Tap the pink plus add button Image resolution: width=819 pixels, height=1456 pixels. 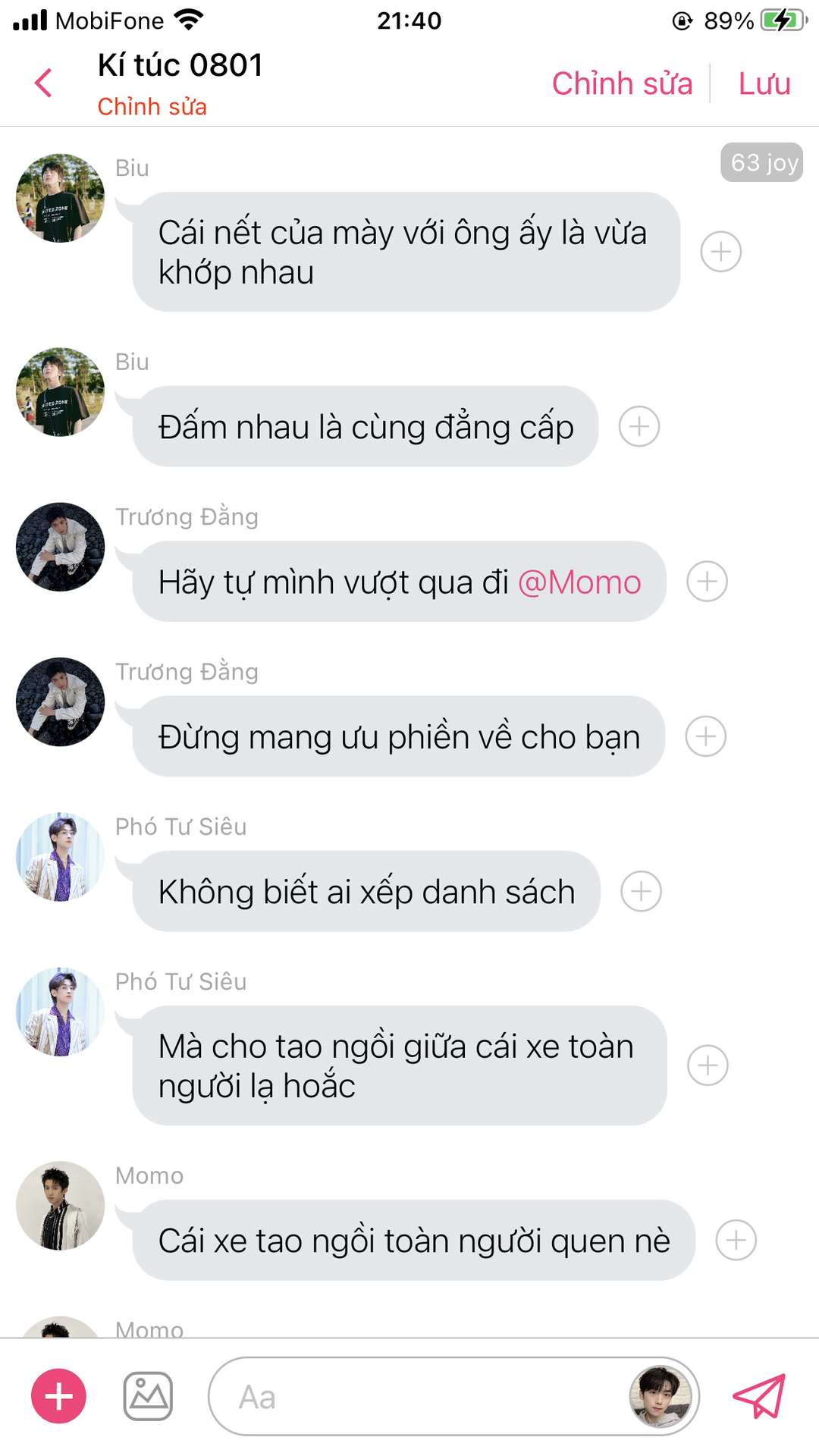pyautogui.click(x=58, y=1396)
